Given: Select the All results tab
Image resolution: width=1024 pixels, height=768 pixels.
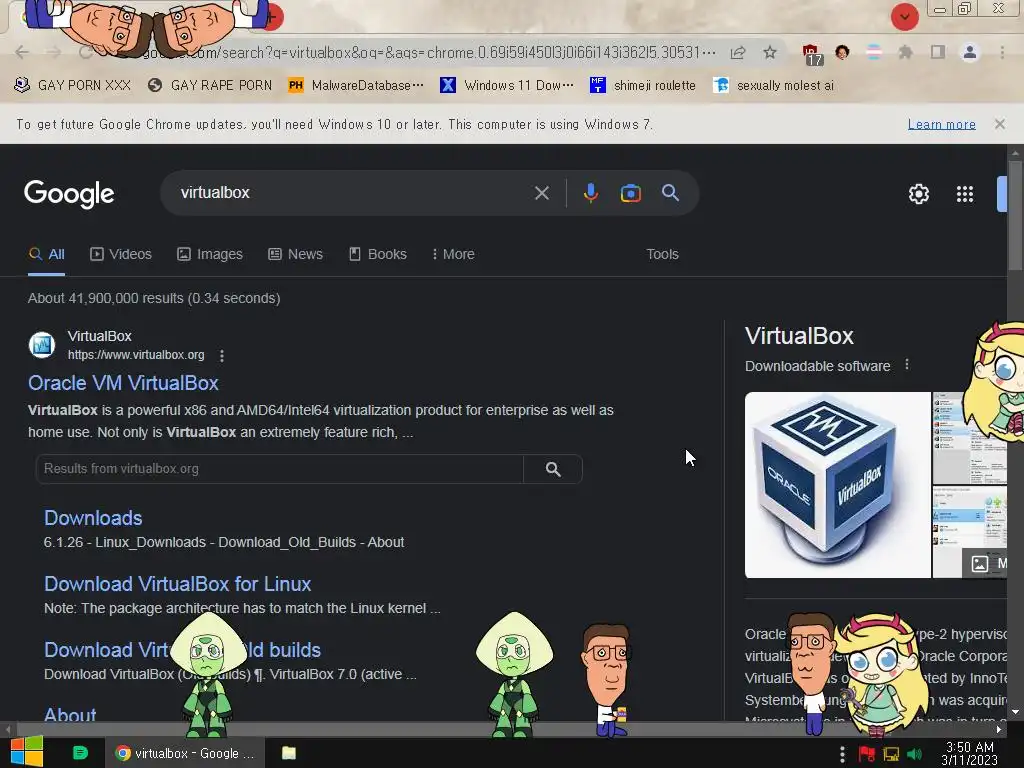Looking at the screenshot, I should 46,254.
